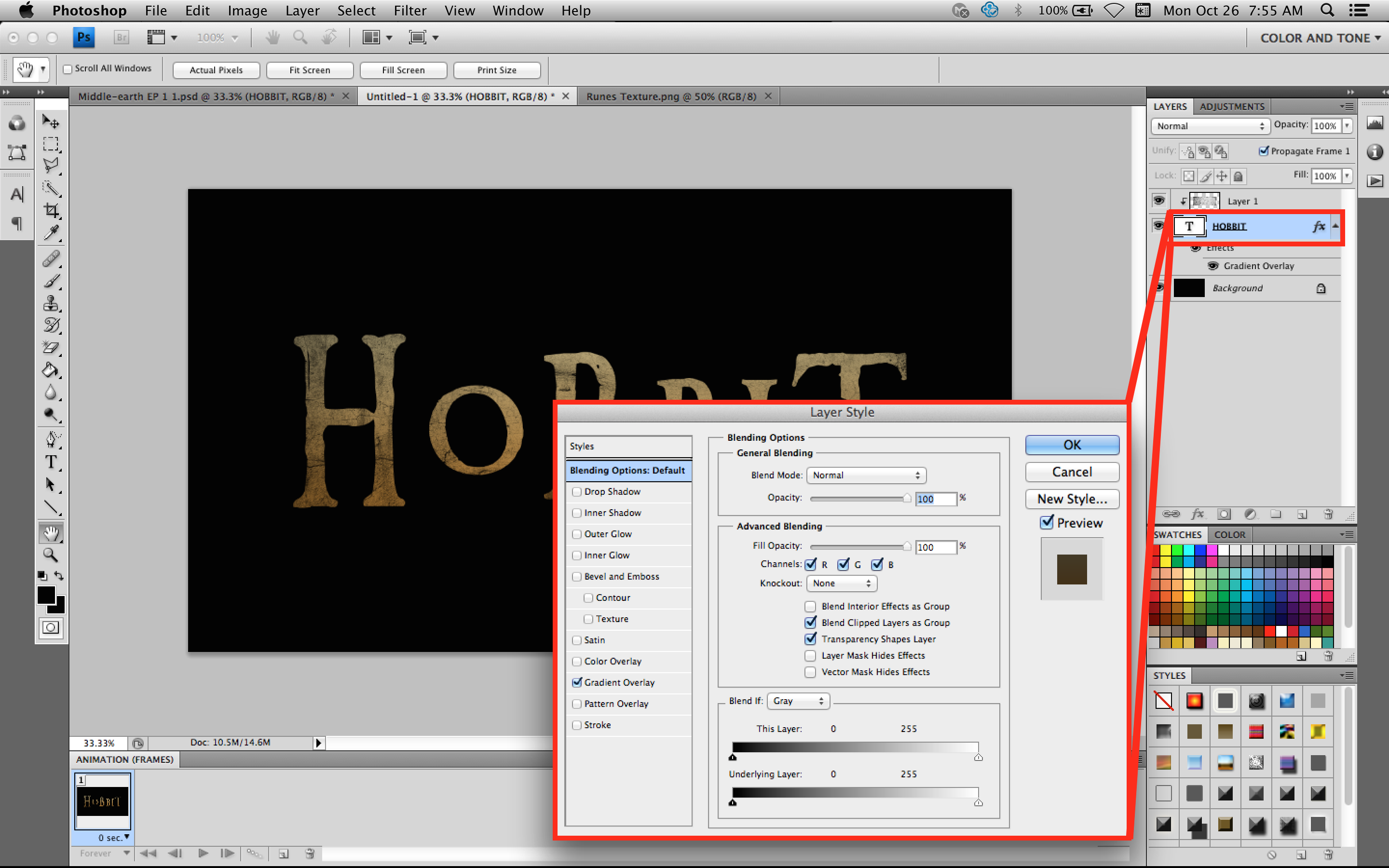1389x868 pixels.
Task: Create new layer in Layers panel
Action: [1302, 514]
